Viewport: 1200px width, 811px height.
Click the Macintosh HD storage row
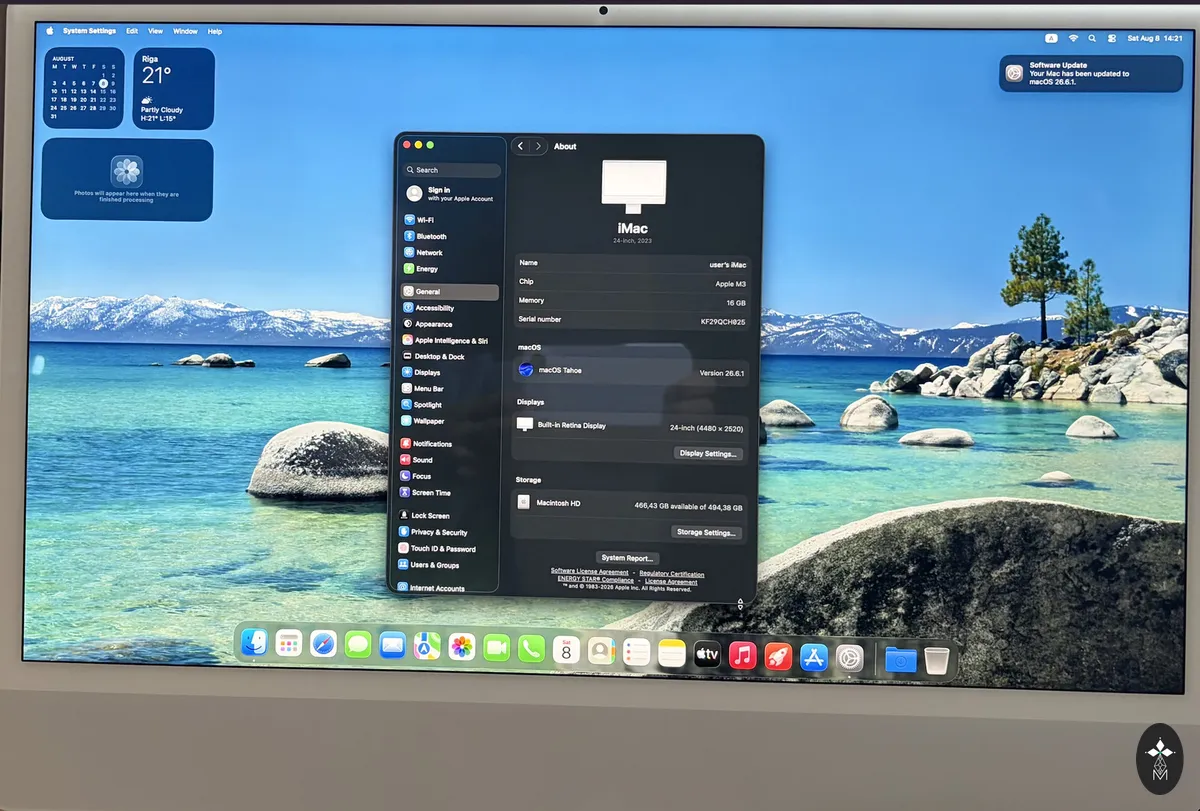point(630,504)
